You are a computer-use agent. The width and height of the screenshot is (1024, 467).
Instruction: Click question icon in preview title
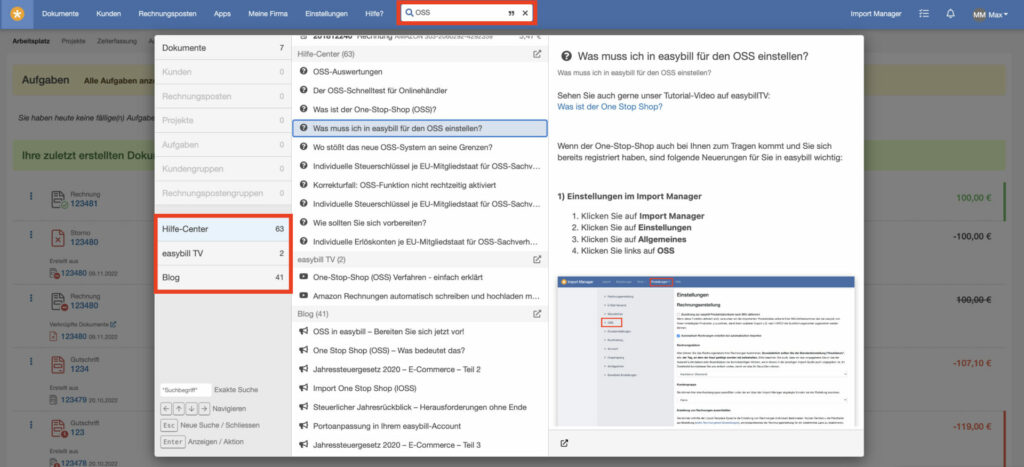pos(566,56)
